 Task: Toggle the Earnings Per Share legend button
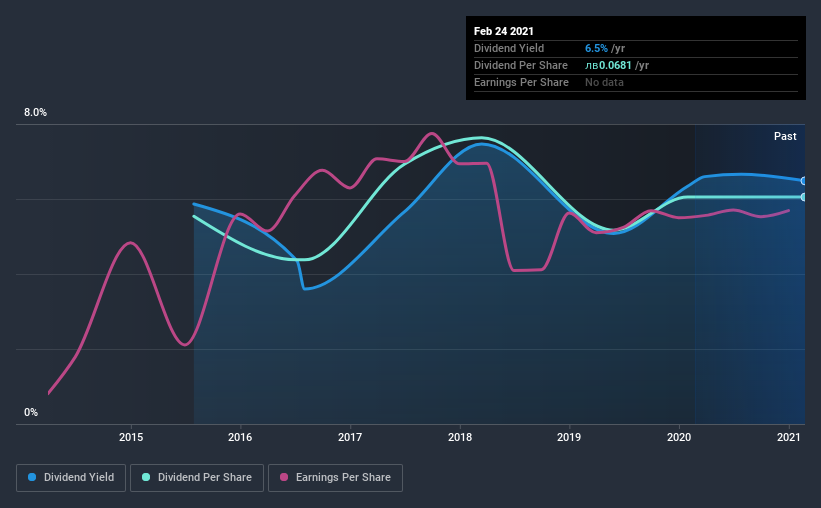click(x=335, y=478)
